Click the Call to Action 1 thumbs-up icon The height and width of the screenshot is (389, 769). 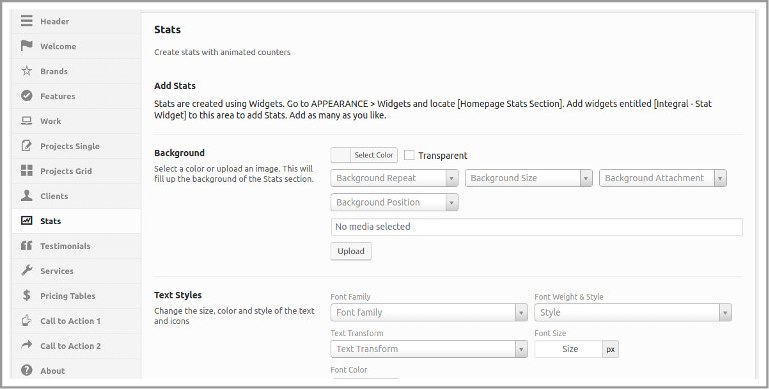(x=26, y=320)
